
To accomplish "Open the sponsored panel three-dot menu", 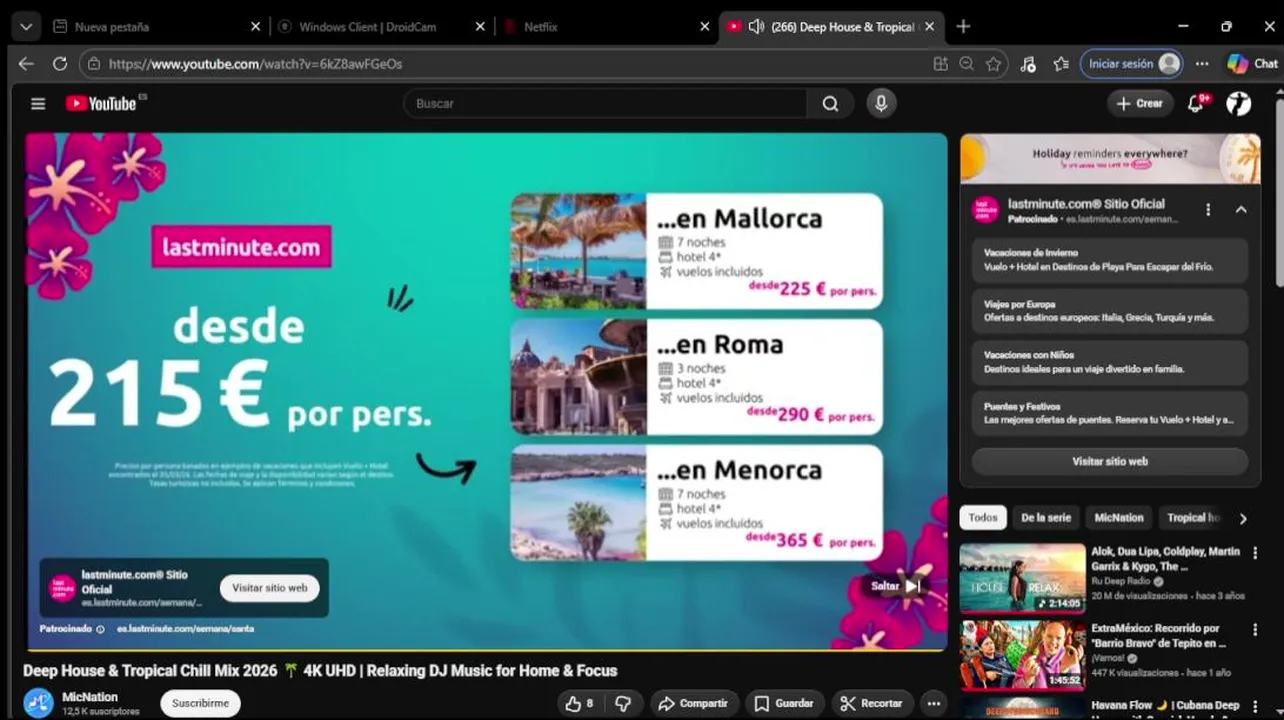I will click(x=1208, y=210).
